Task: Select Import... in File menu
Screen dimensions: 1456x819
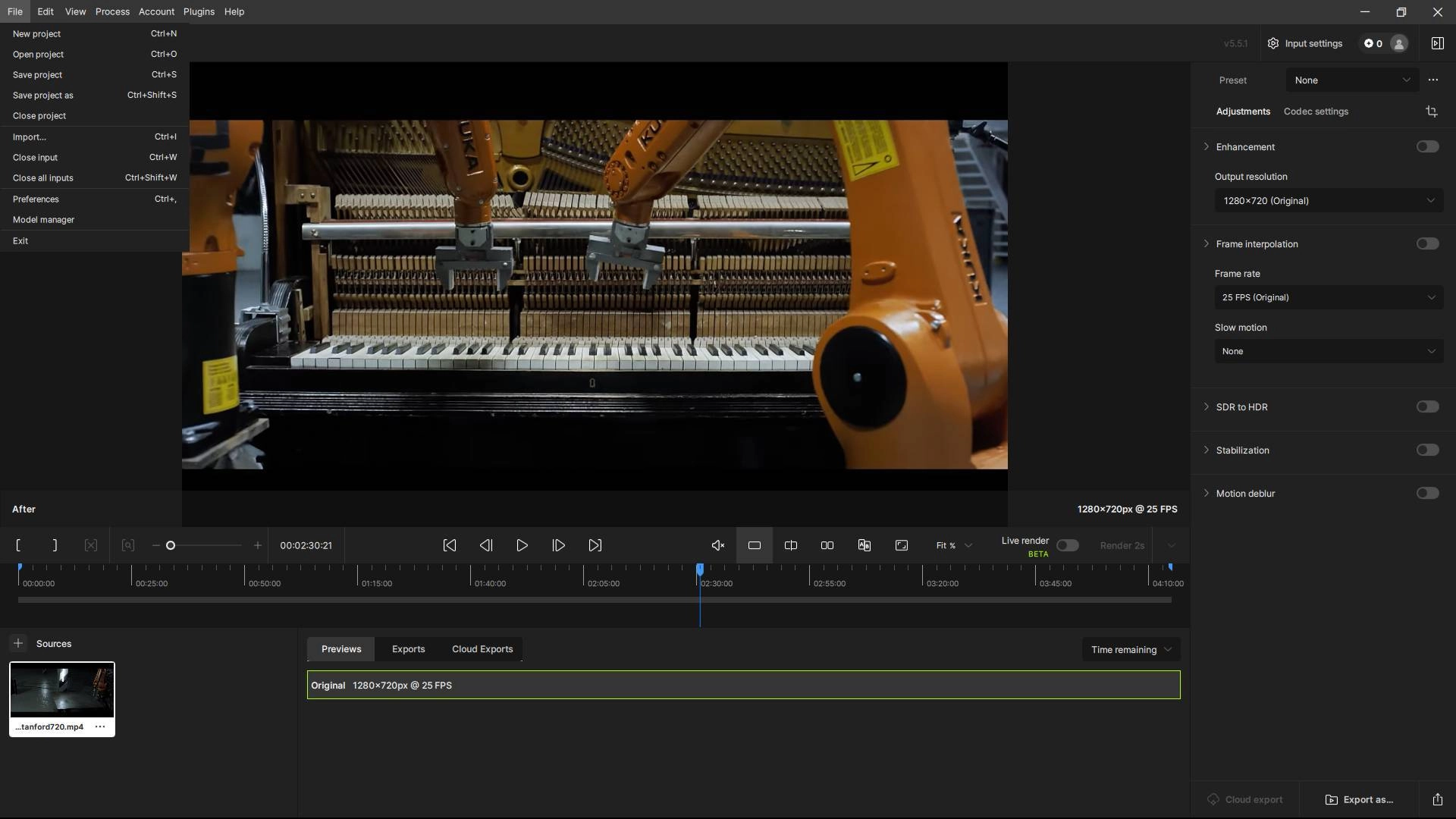Action: (95, 136)
